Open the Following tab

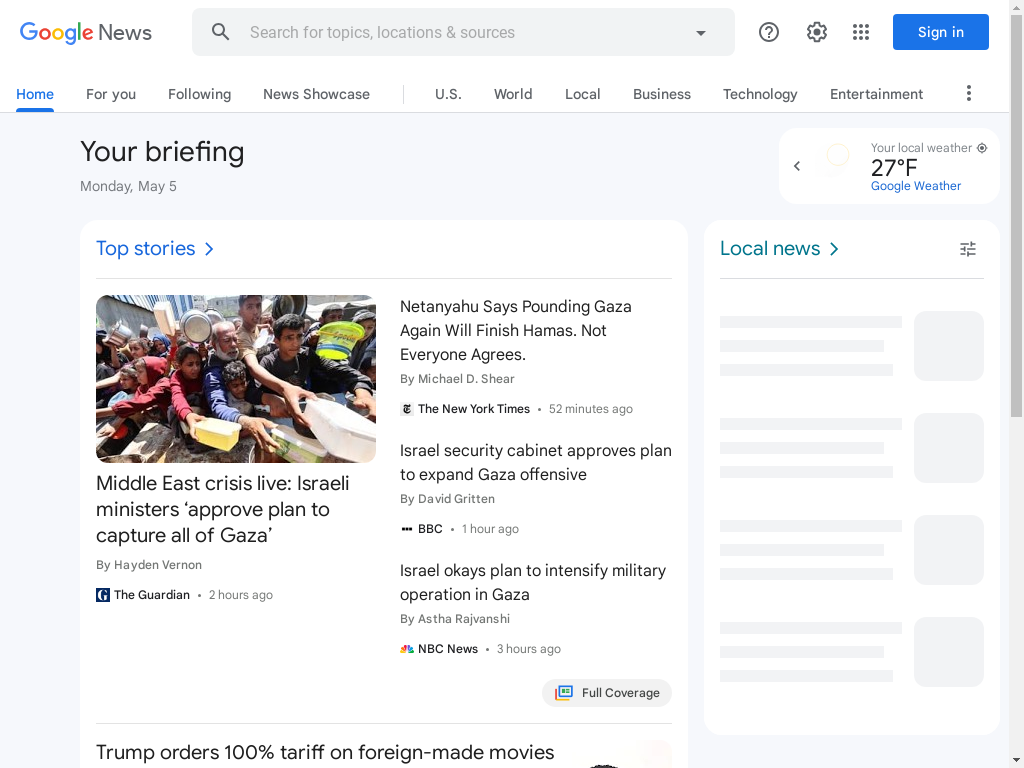click(199, 94)
